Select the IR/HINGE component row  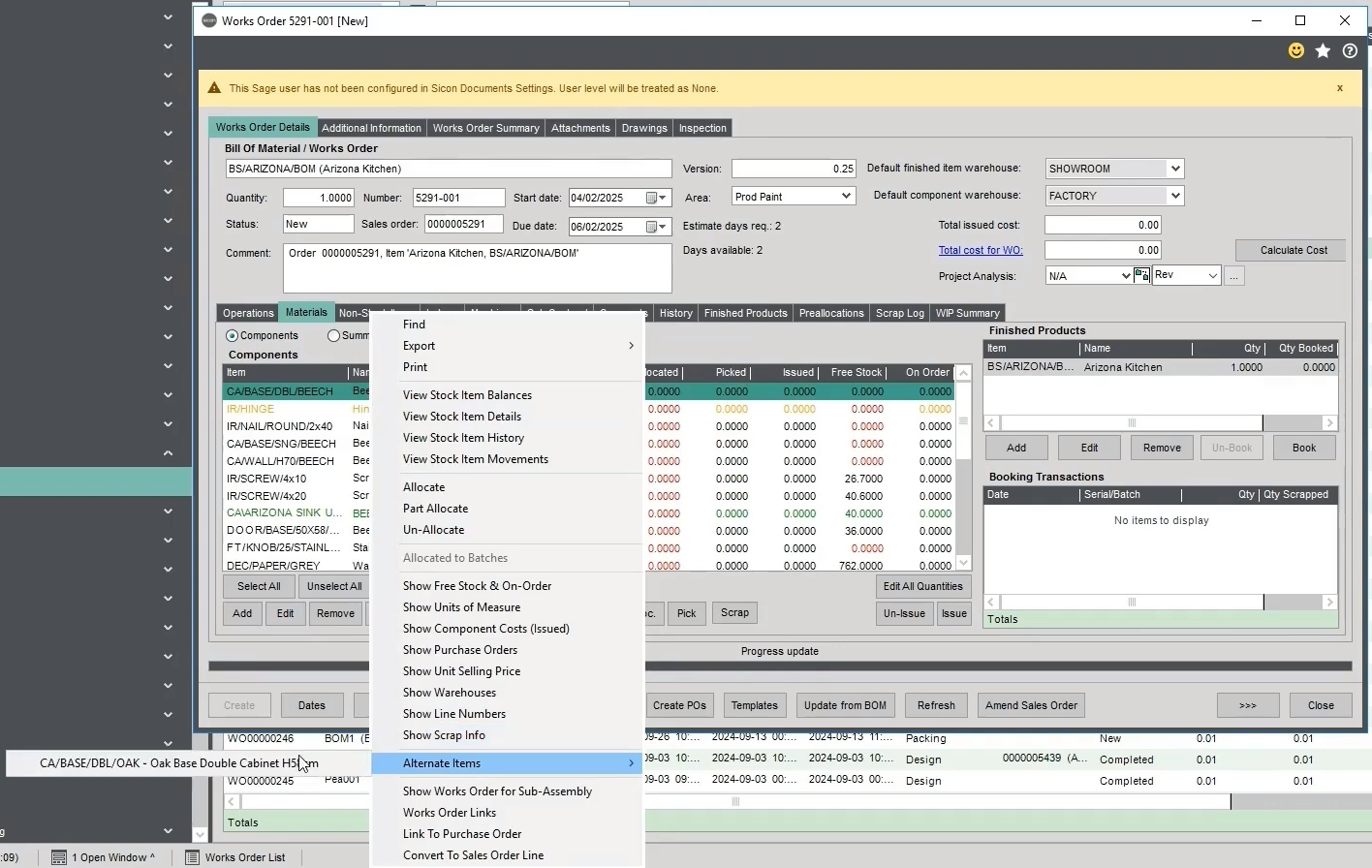click(x=588, y=409)
